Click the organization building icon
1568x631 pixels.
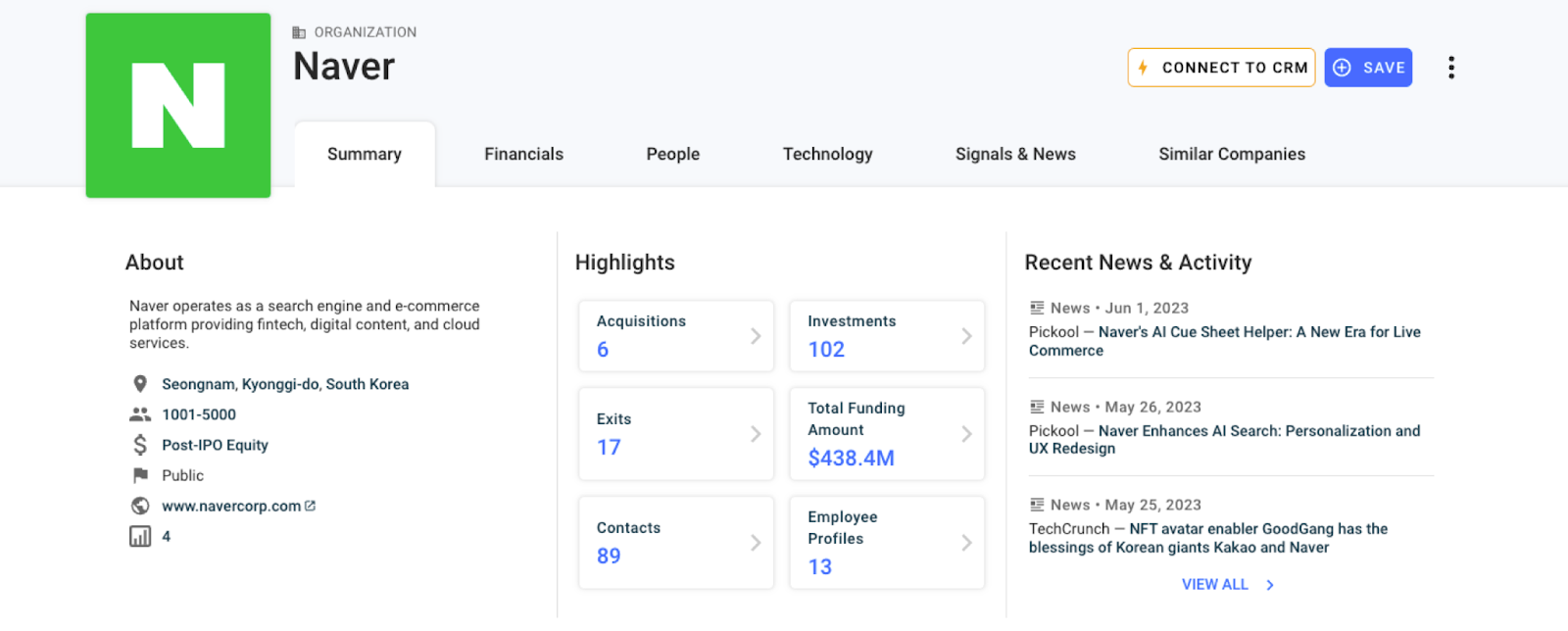pyautogui.click(x=299, y=32)
